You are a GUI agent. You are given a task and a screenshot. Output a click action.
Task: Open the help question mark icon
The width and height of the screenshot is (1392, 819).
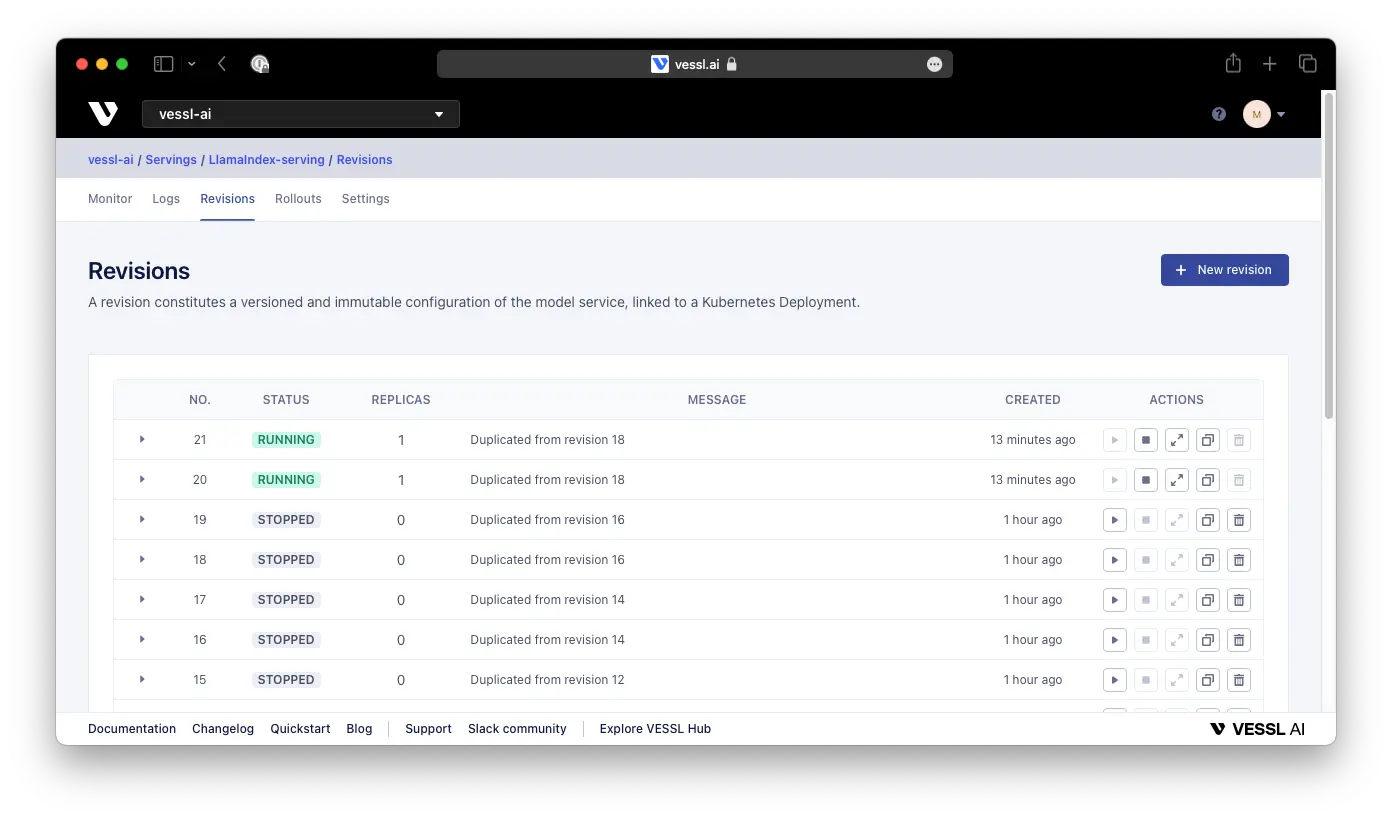click(1219, 114)
